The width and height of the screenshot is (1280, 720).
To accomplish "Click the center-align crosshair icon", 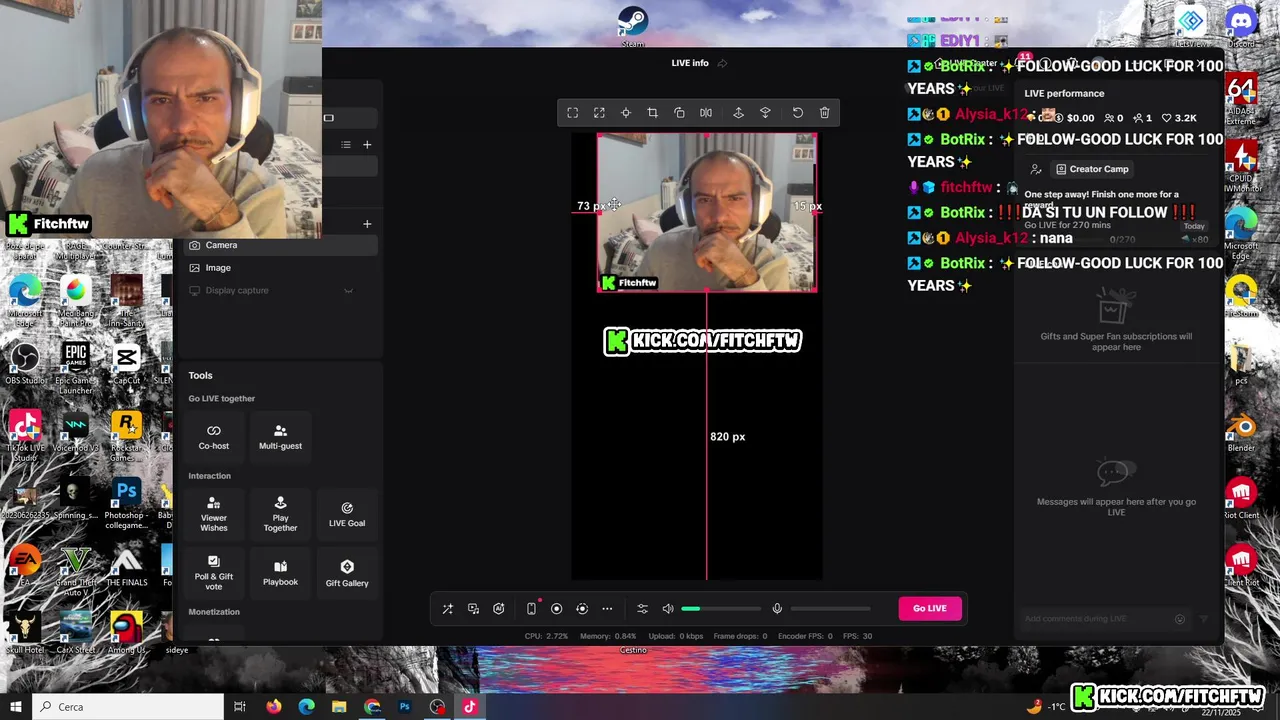I will (626, 113).
